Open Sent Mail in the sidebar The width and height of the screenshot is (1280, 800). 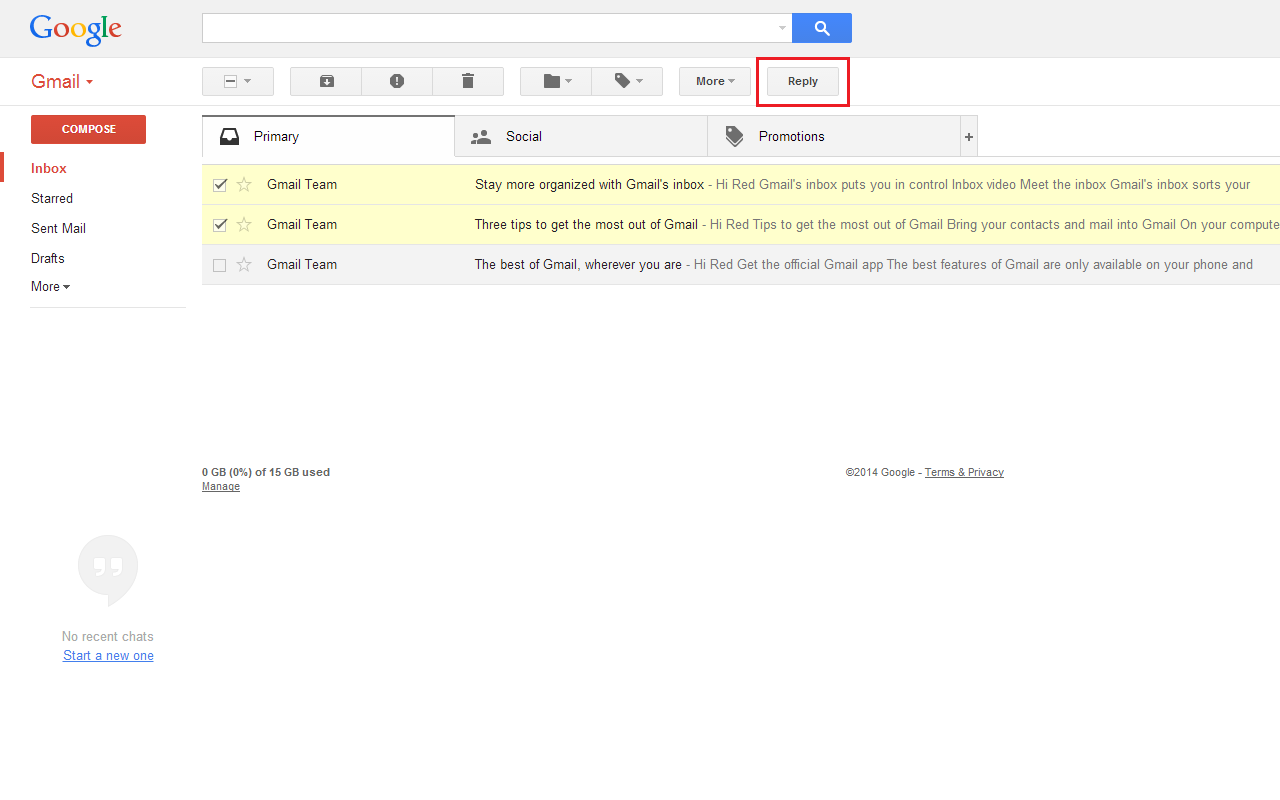pyautogui.click(x=58, y=228)
